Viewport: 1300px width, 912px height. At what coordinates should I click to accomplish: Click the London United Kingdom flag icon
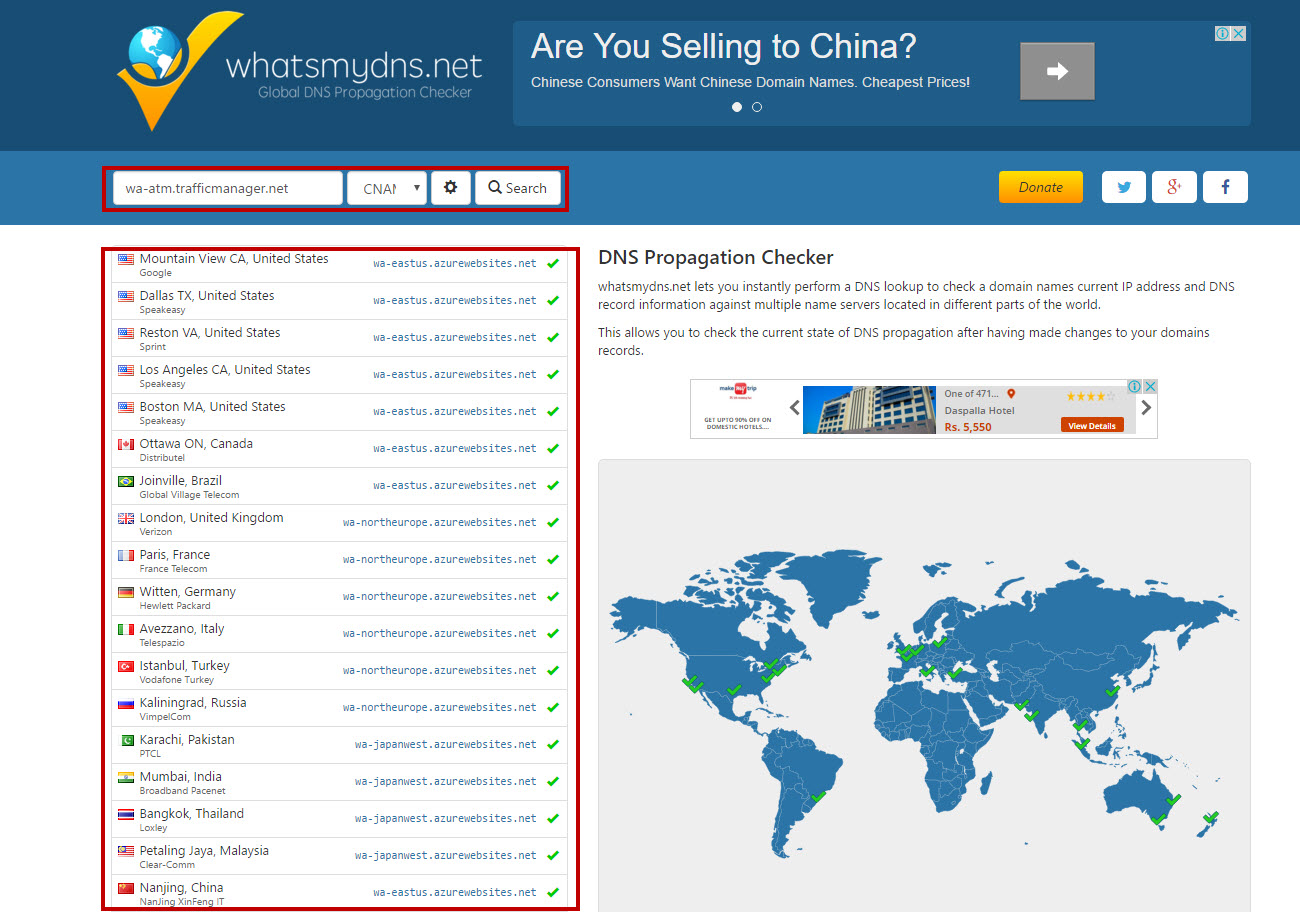tap(126, 518)
